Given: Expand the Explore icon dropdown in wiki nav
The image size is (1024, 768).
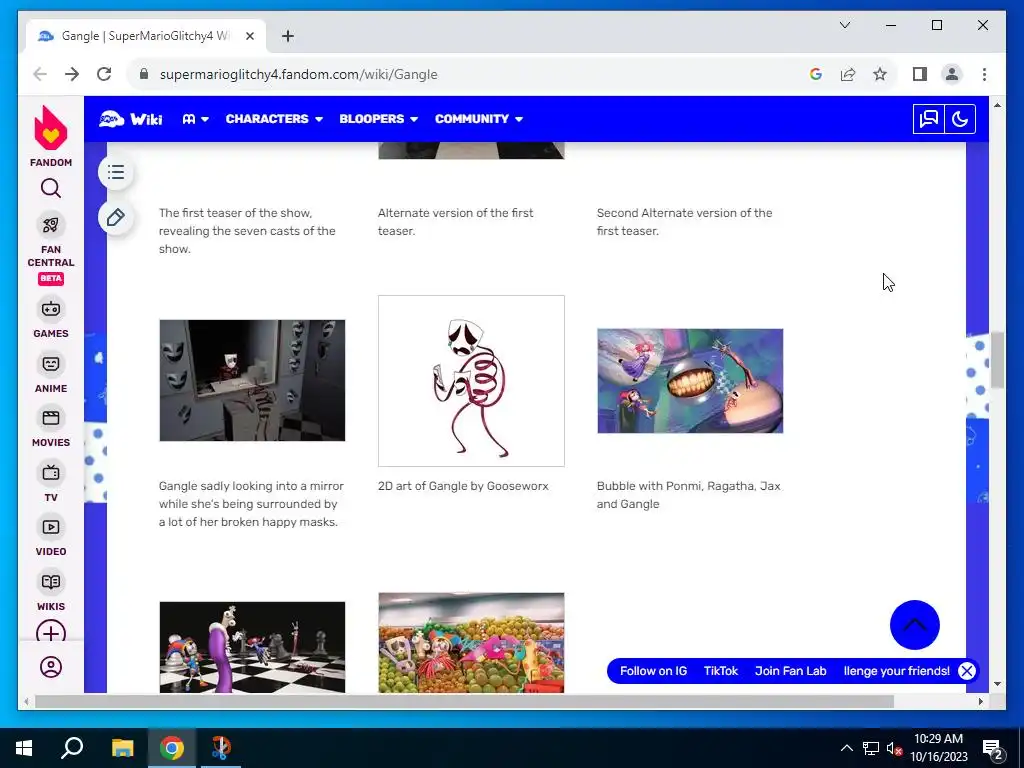Looking at the screenshot, I should coord(195,119).
